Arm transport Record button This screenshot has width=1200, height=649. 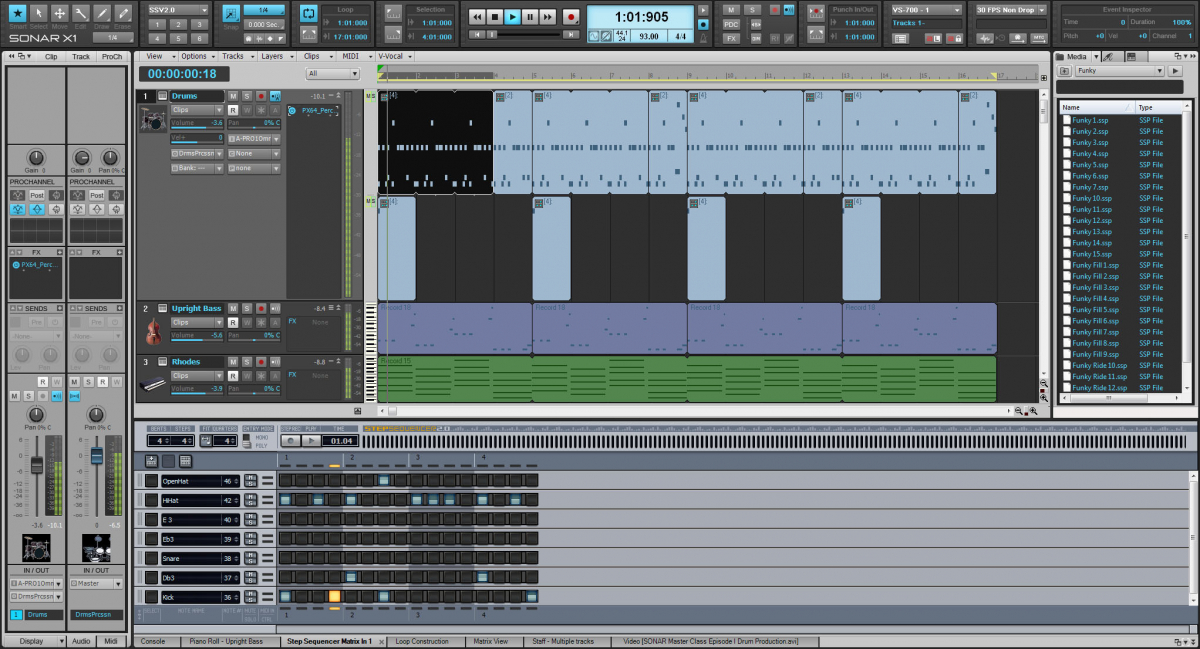point(571,17)
